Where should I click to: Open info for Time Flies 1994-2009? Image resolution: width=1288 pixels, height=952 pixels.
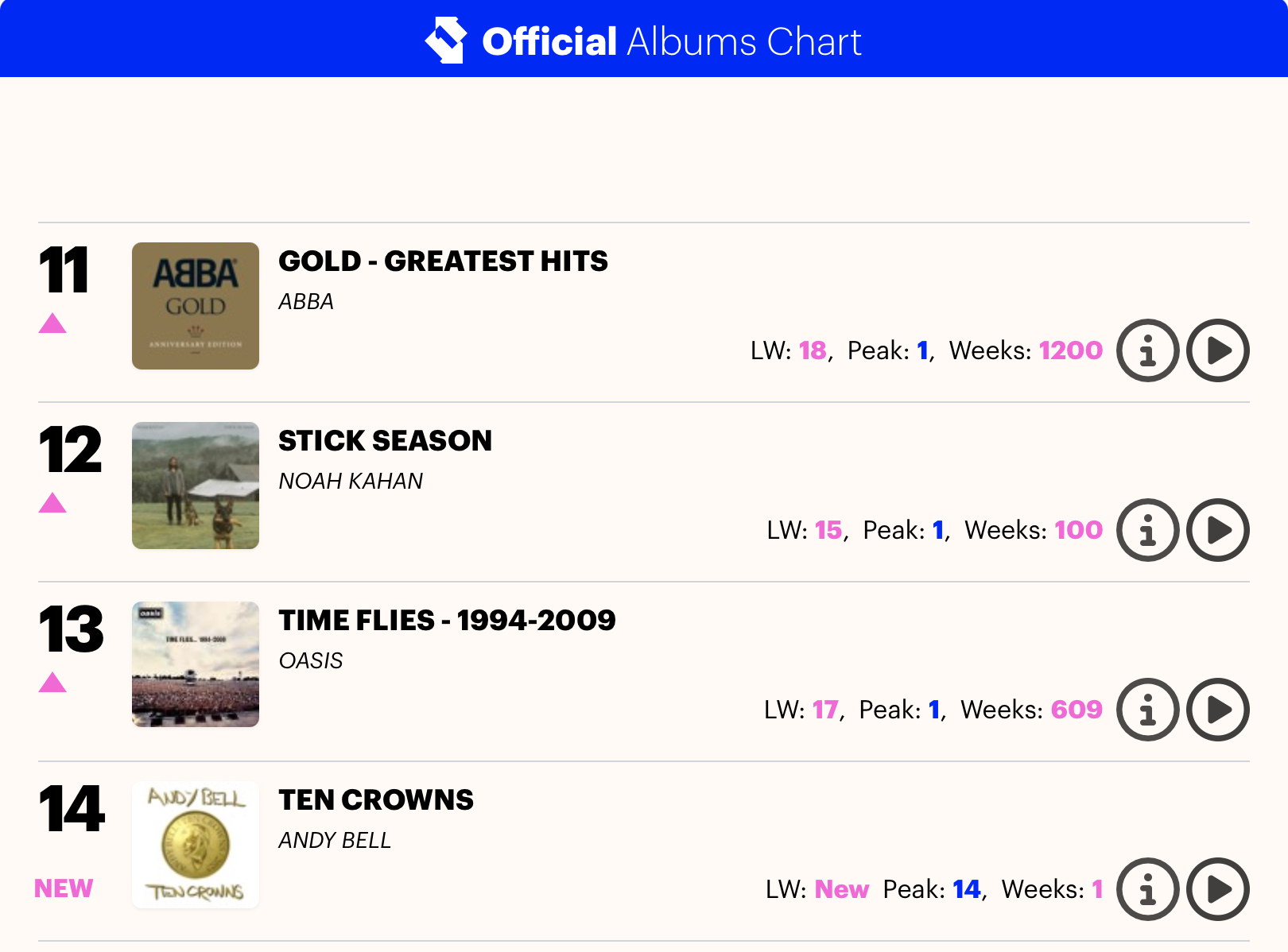(x=1147, y=710)
